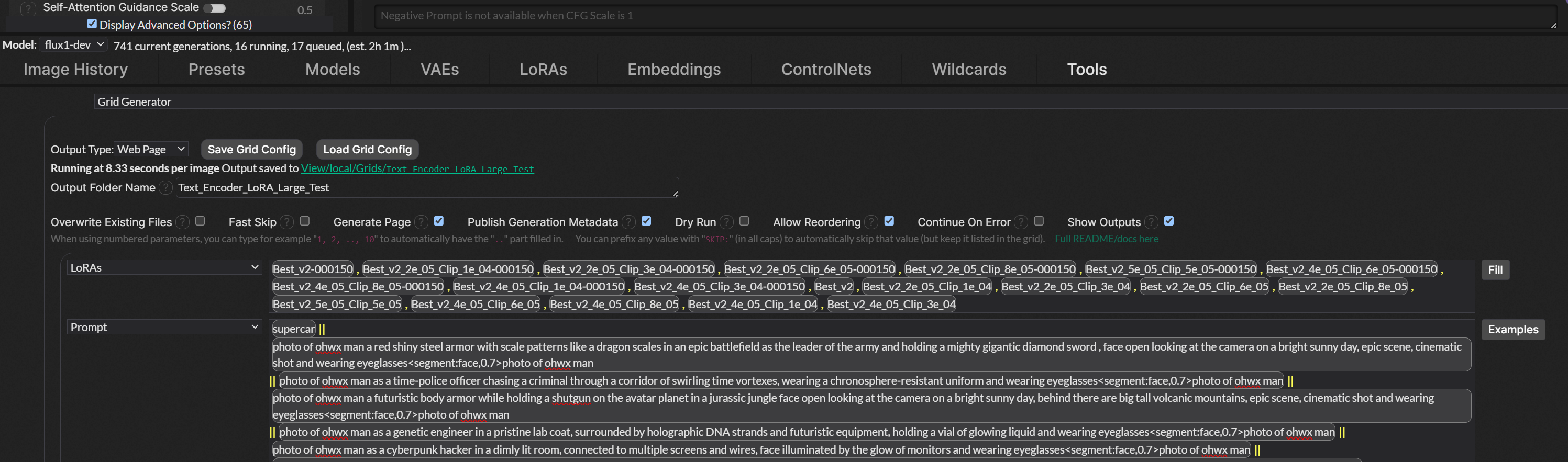Enable the Fast Skip checkbox
Screen dimensions: 1568x462
tap(305, 221)
